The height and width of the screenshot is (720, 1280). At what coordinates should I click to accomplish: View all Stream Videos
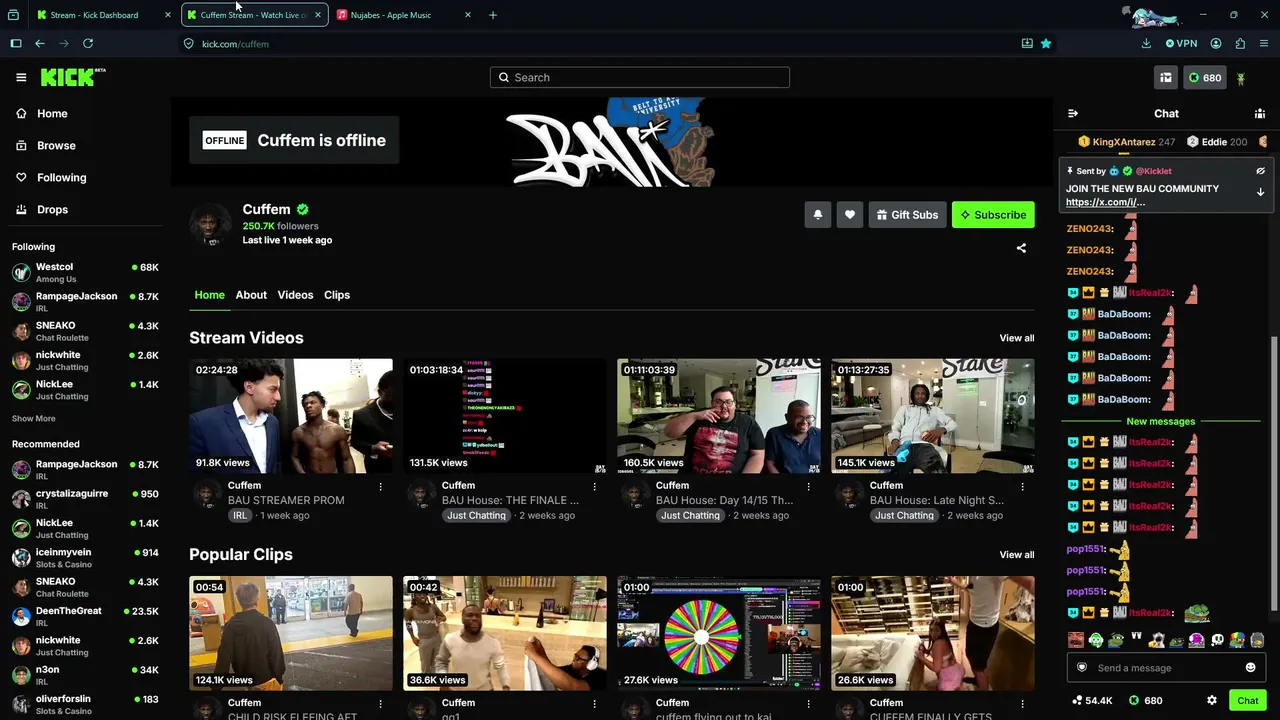coord(1017,338)
